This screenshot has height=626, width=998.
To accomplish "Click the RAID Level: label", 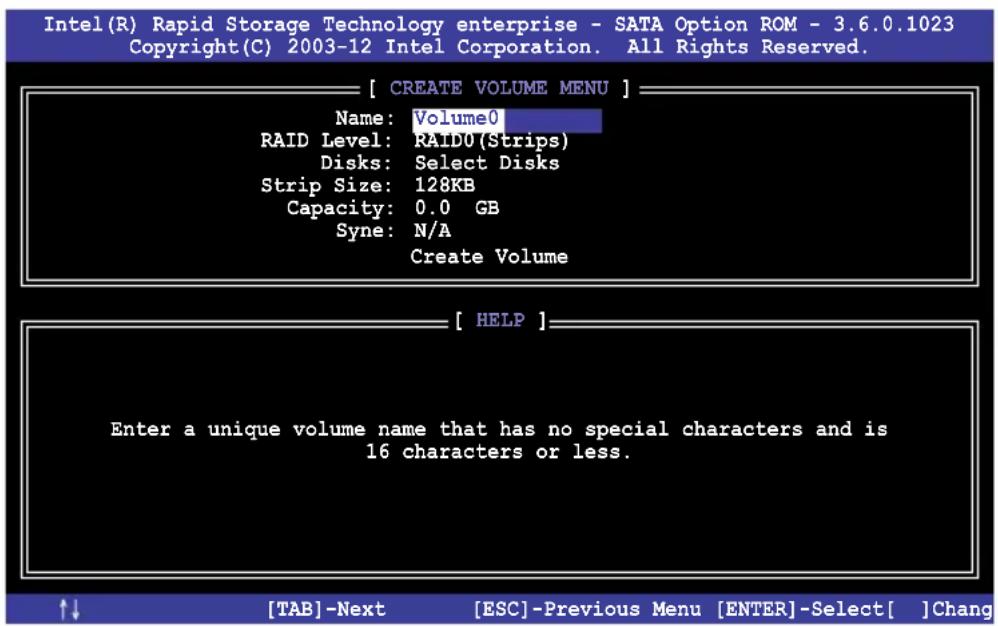I will [327, 141].
